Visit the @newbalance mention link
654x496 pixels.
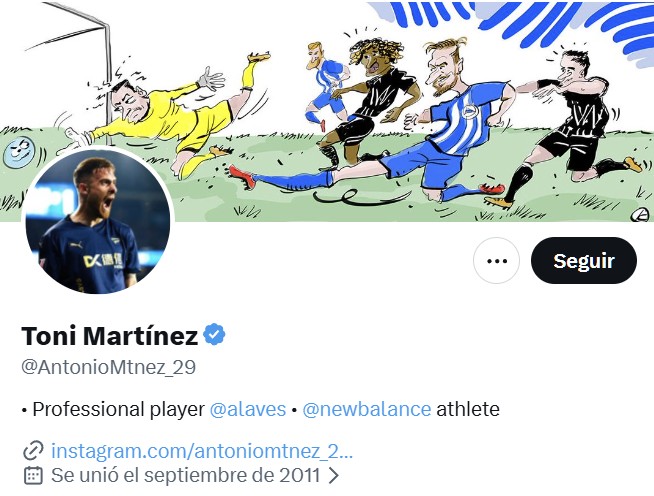coord(367,410)
